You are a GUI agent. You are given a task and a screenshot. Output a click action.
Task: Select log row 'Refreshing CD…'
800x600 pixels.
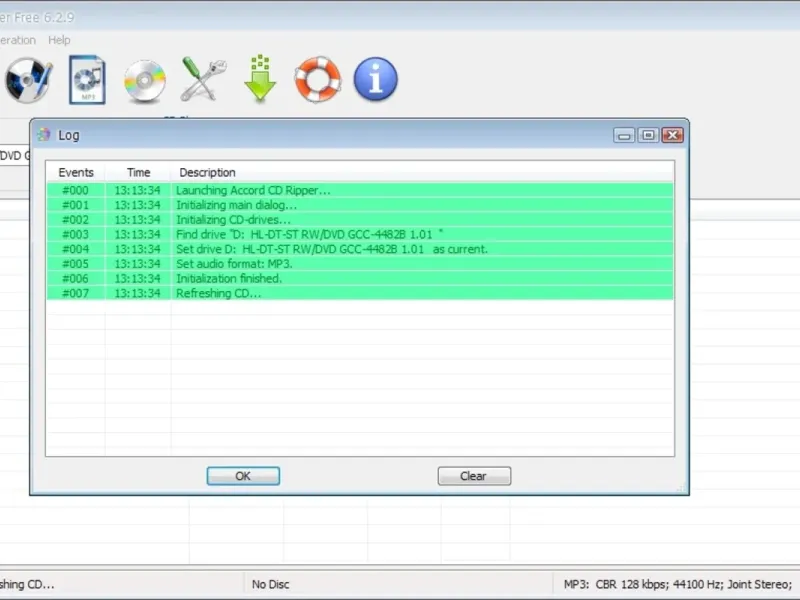coord(360,293)
